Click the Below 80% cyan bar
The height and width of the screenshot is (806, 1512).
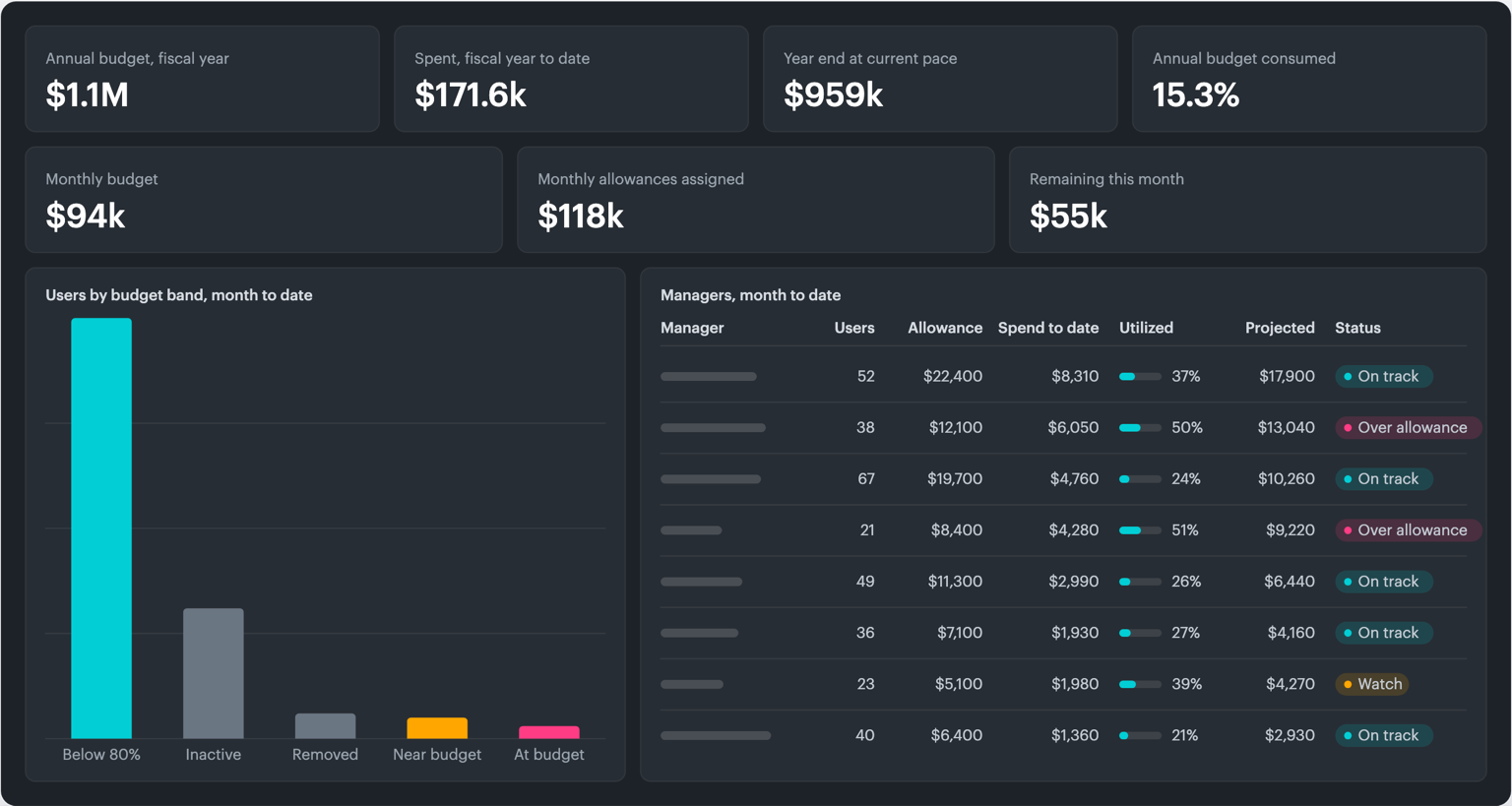tap(101, 527)
